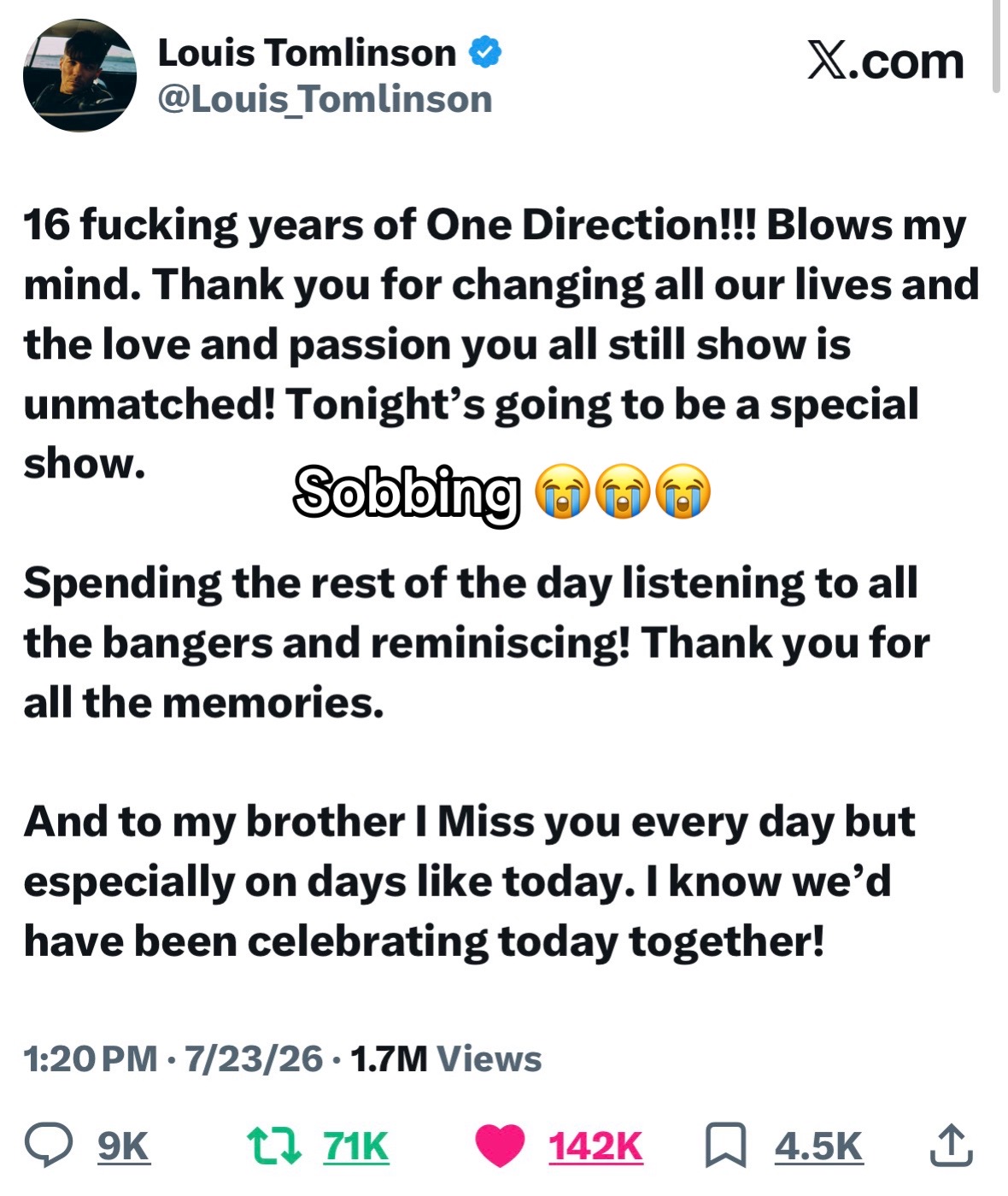Open the 71K reposts count
The height and width of the screenshot is (1196, 1008).
[356, 1146]
